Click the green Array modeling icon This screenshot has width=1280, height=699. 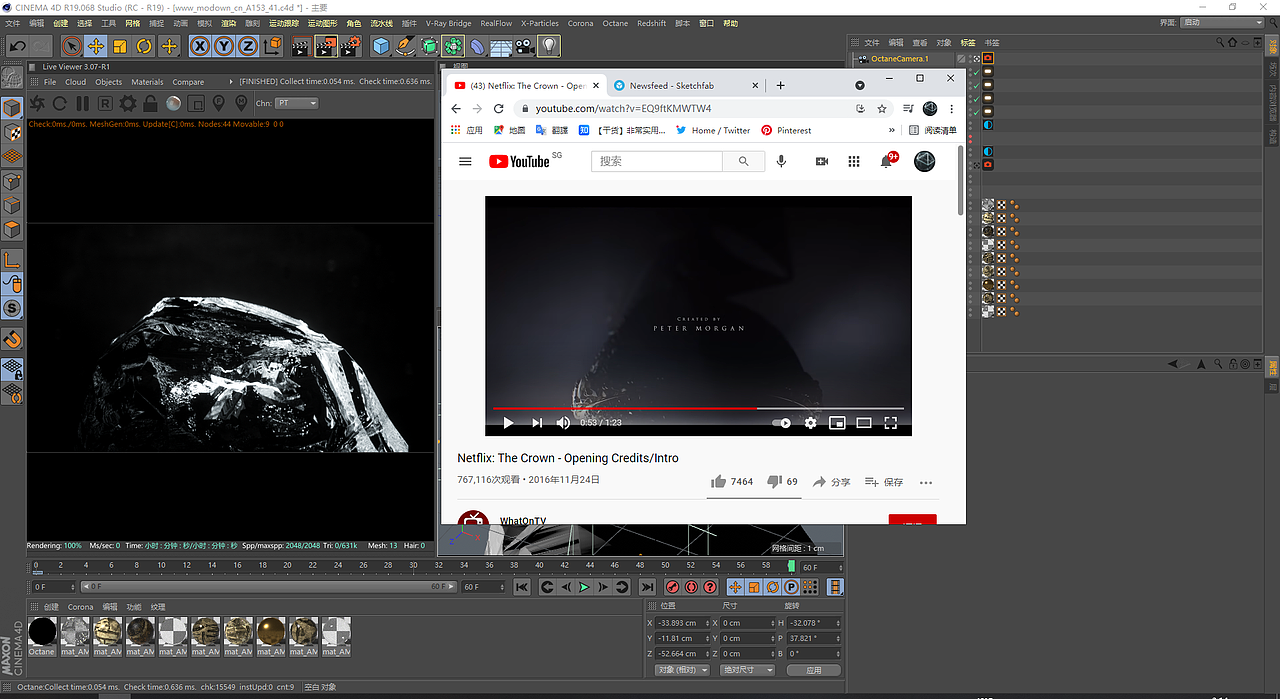[x=453, y=46]
